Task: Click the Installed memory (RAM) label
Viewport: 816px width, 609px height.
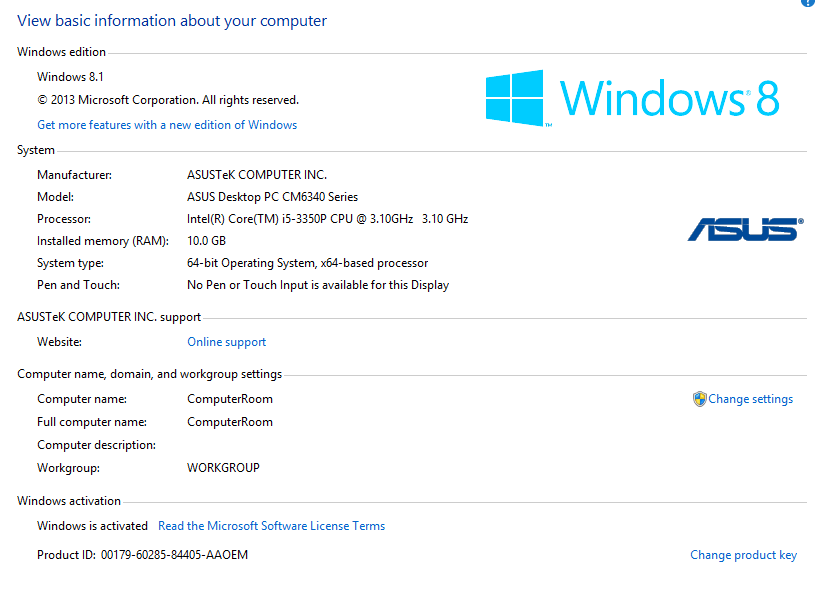Action: [x=103, y=241]
